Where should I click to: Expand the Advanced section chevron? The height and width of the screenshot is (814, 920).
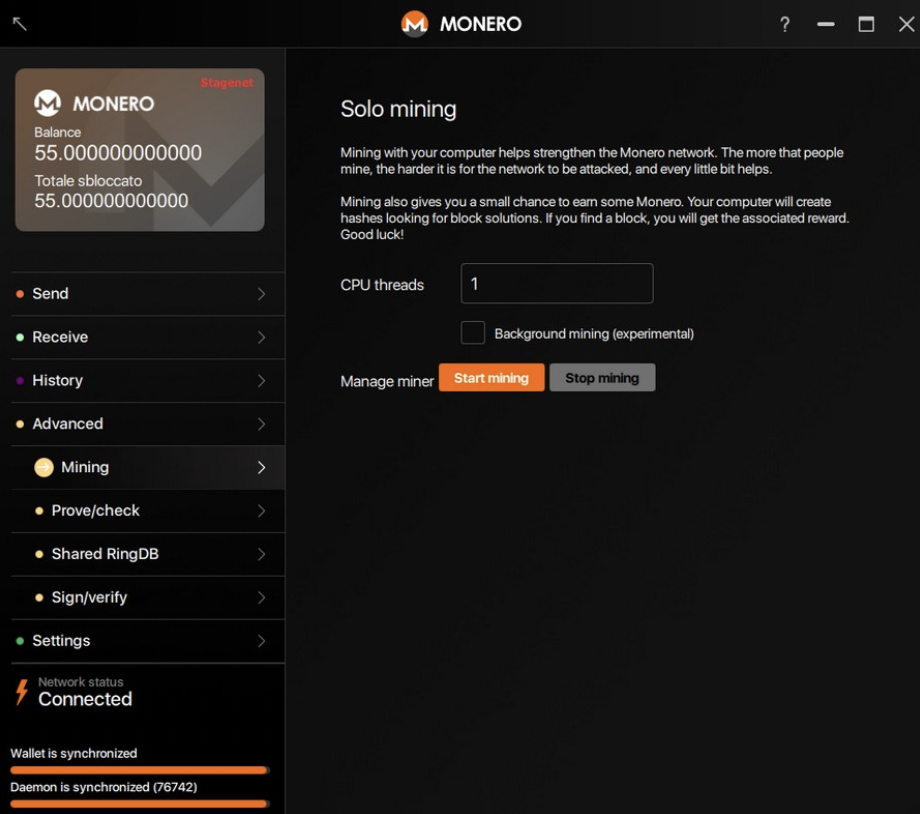(261, 424)
